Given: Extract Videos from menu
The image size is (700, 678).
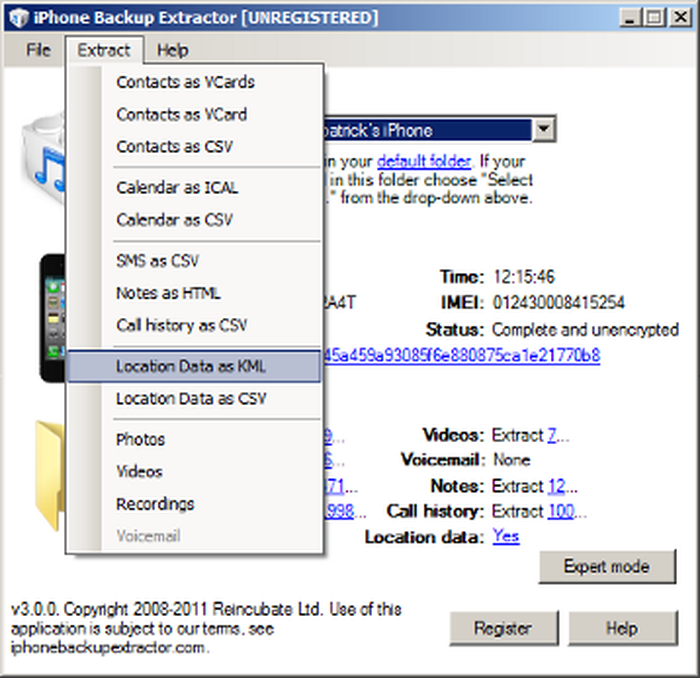Looking at the screenshot, I should pyautogui.click(x=194, y=472).
